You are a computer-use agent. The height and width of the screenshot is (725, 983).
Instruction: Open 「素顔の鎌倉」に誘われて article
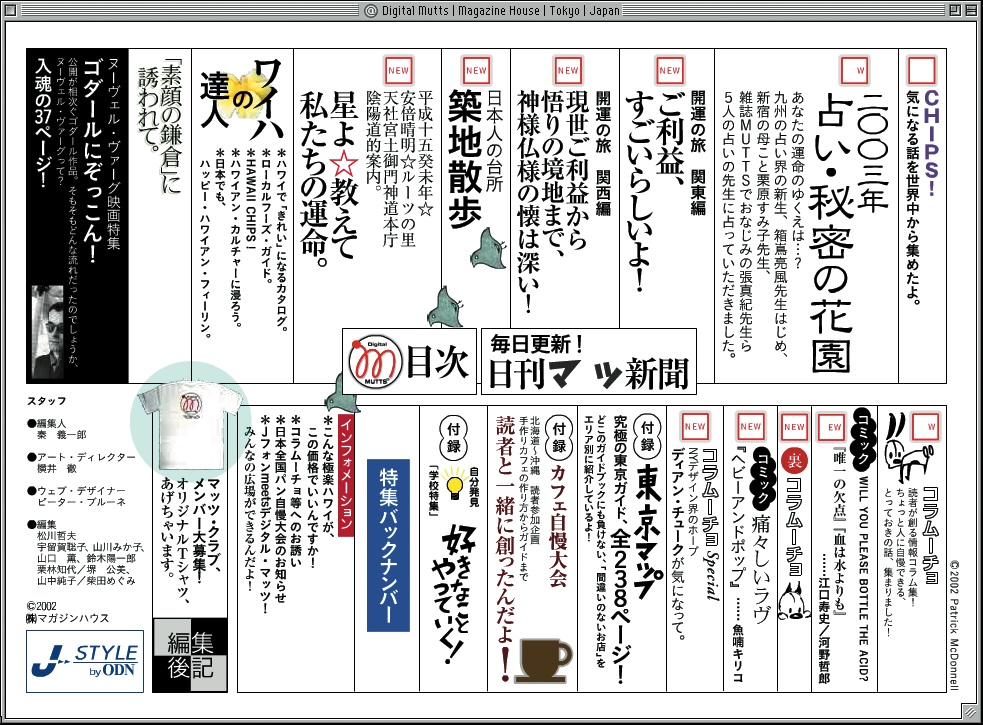coord(159,125)
